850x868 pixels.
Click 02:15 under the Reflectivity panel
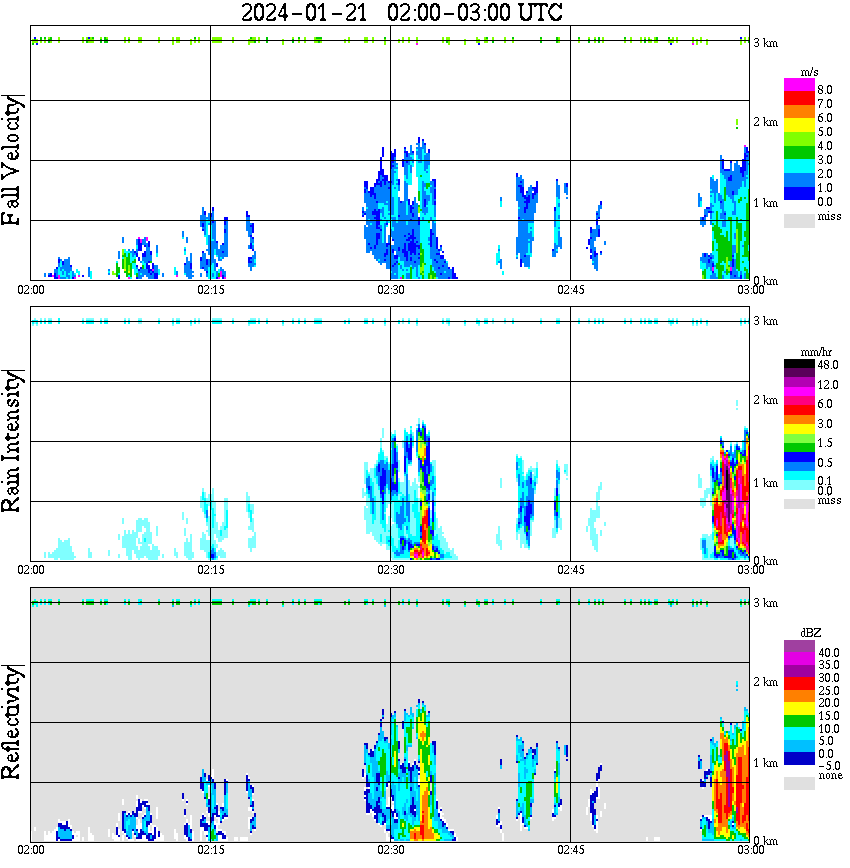click(211, 850)
